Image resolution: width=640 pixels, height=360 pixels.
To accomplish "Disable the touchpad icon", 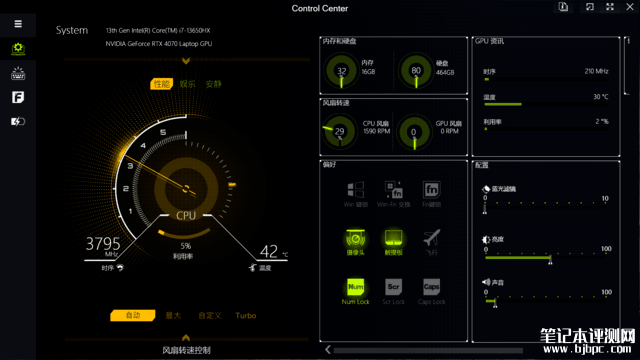I will point(393,238).
